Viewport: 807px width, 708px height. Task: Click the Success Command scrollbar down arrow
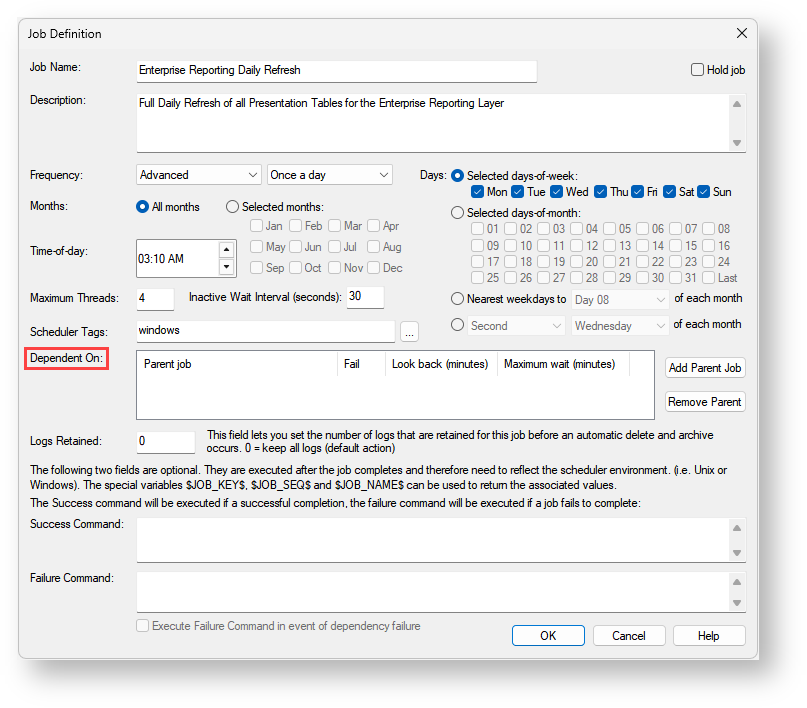point(737,553)
